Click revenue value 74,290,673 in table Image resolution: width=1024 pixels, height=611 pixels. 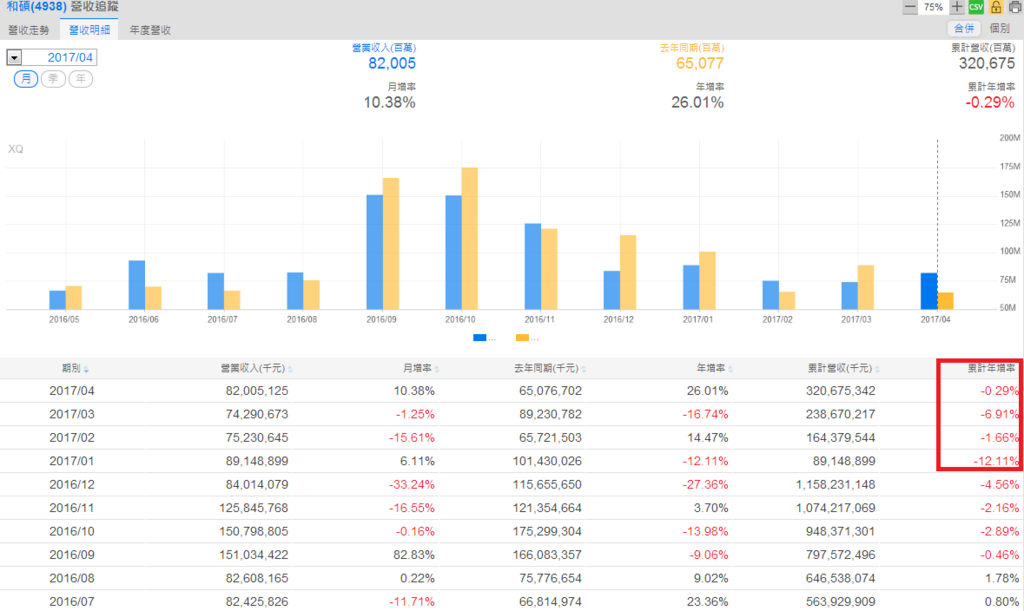(257, 415)
